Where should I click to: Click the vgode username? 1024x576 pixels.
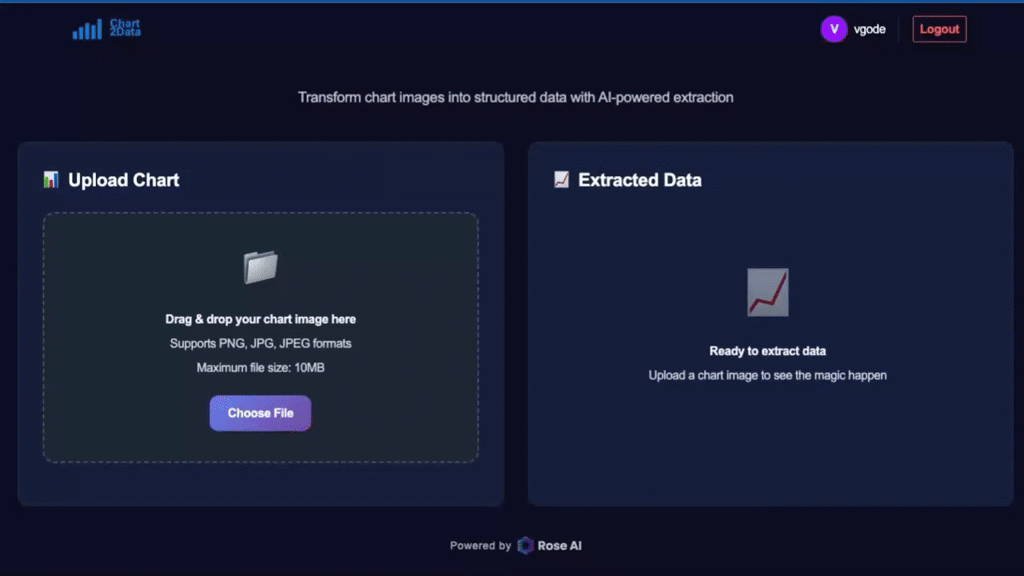pyautogui.click(x=869, y=29)
